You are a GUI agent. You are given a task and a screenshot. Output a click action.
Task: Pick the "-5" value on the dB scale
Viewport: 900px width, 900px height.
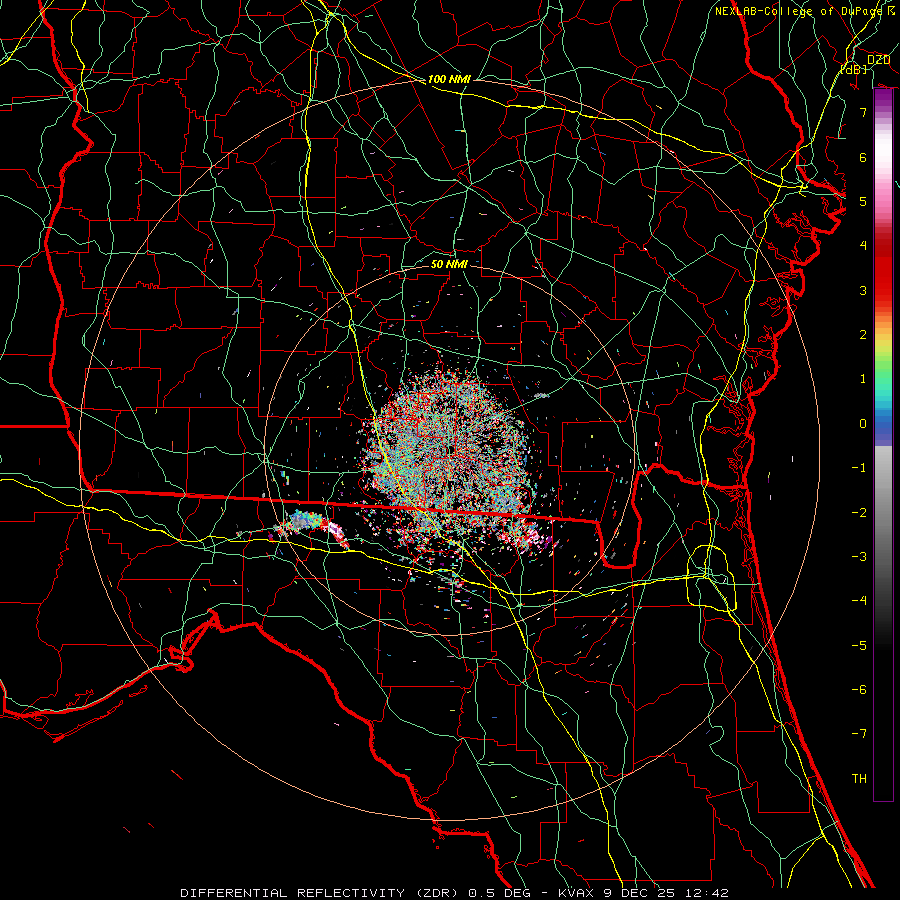click(x=859, y=646)
